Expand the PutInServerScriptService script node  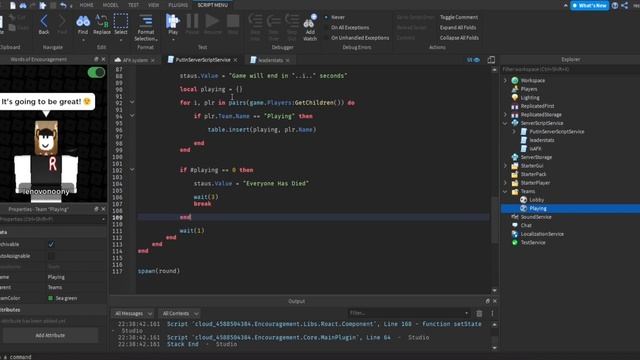tap(514, 132)
